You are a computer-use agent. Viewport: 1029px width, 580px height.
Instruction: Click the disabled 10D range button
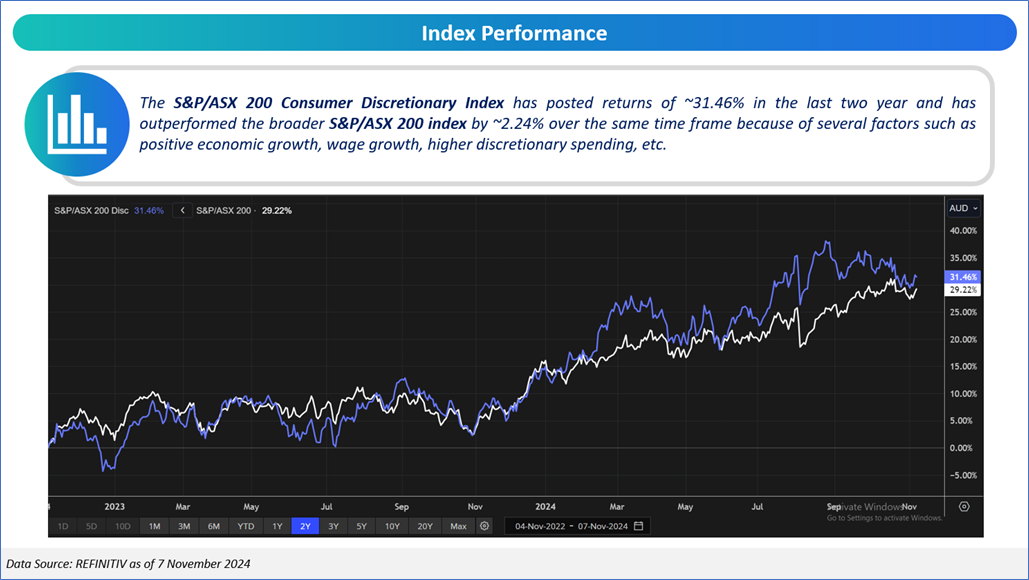(x=123, y=526)
